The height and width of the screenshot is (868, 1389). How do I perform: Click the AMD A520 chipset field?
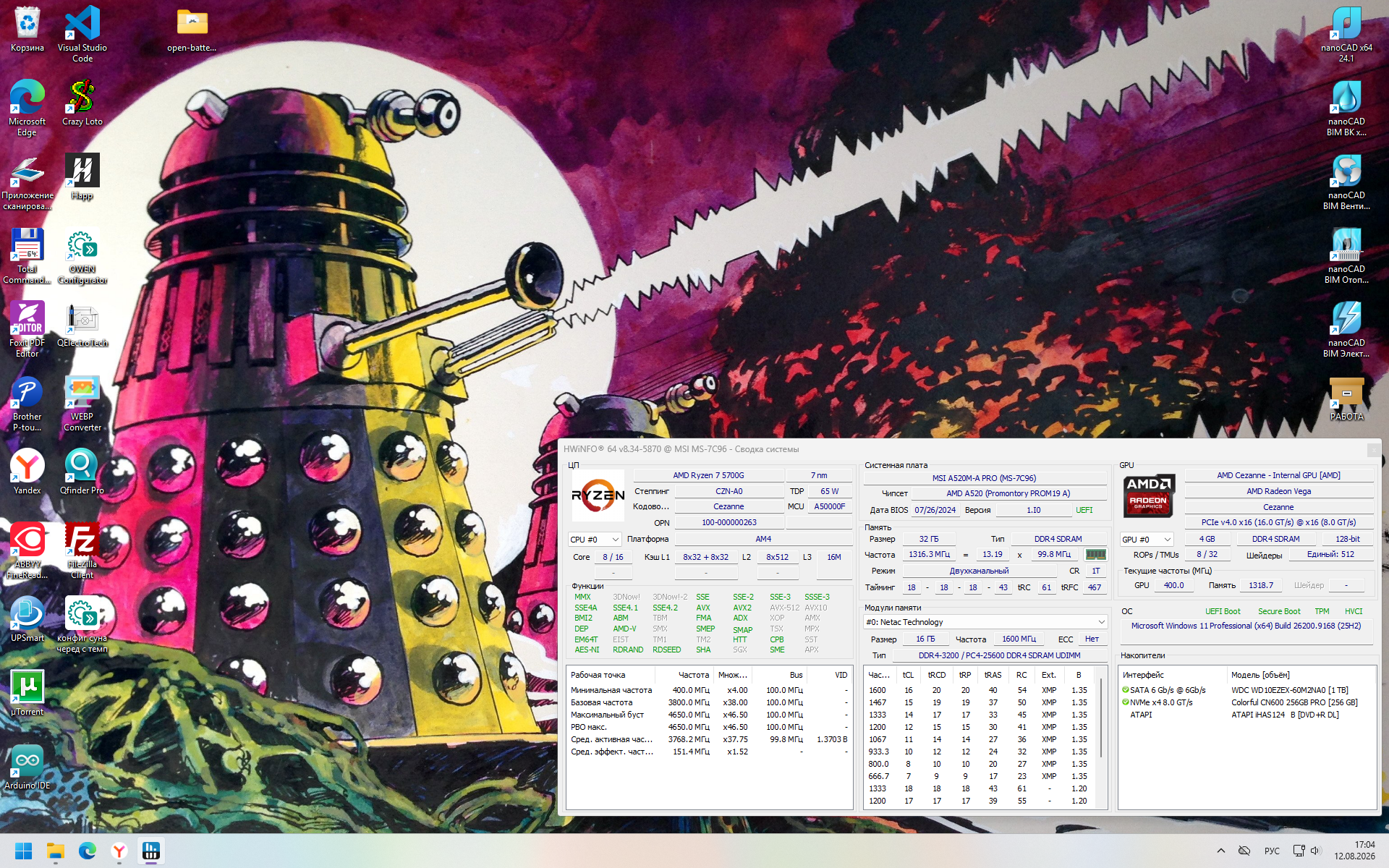point(1008,493)
